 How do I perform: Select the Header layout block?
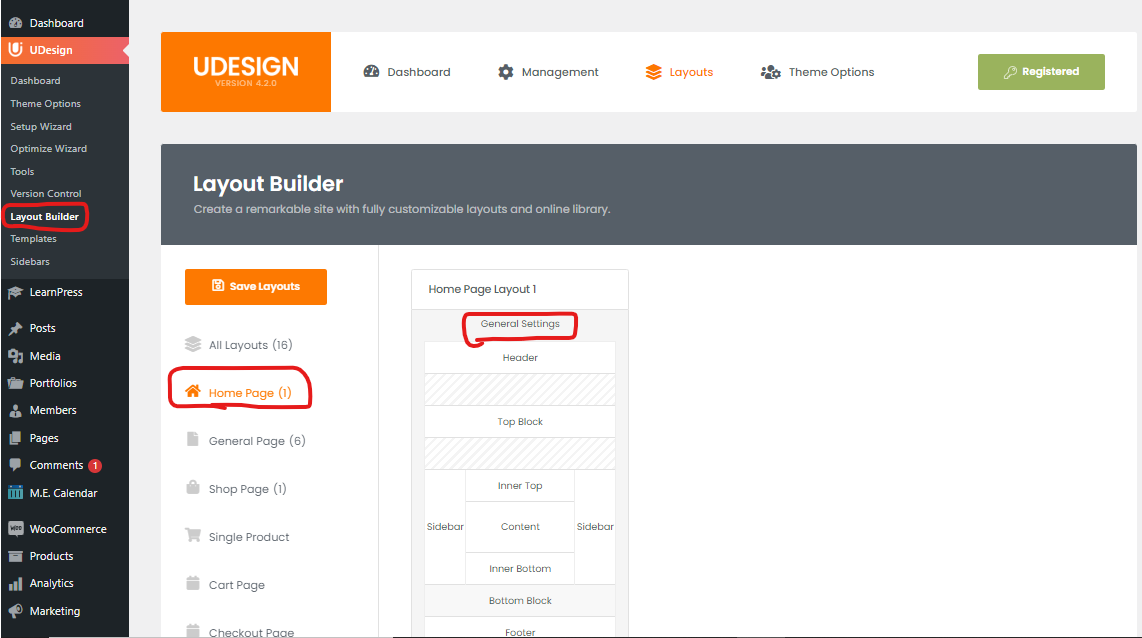tap(520, 358)
